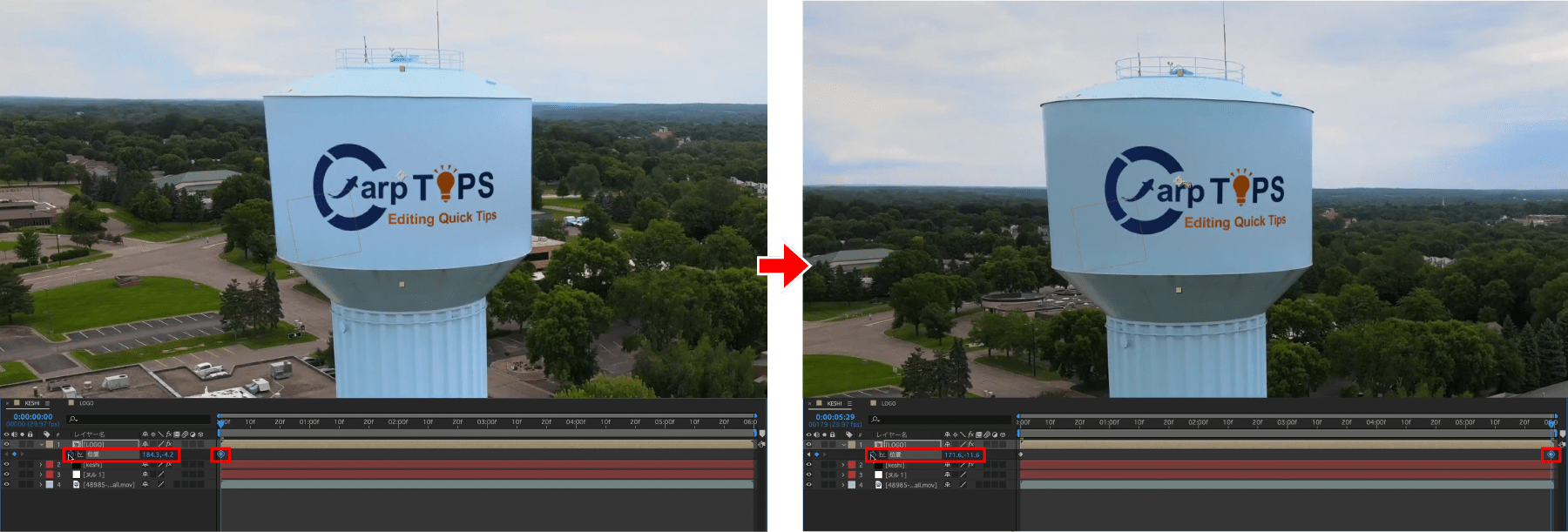This screenshot has height=532, width=1568.
Task: Toggle position stopwatch in the 0:00:00:00 timeline
Action: 71,455
